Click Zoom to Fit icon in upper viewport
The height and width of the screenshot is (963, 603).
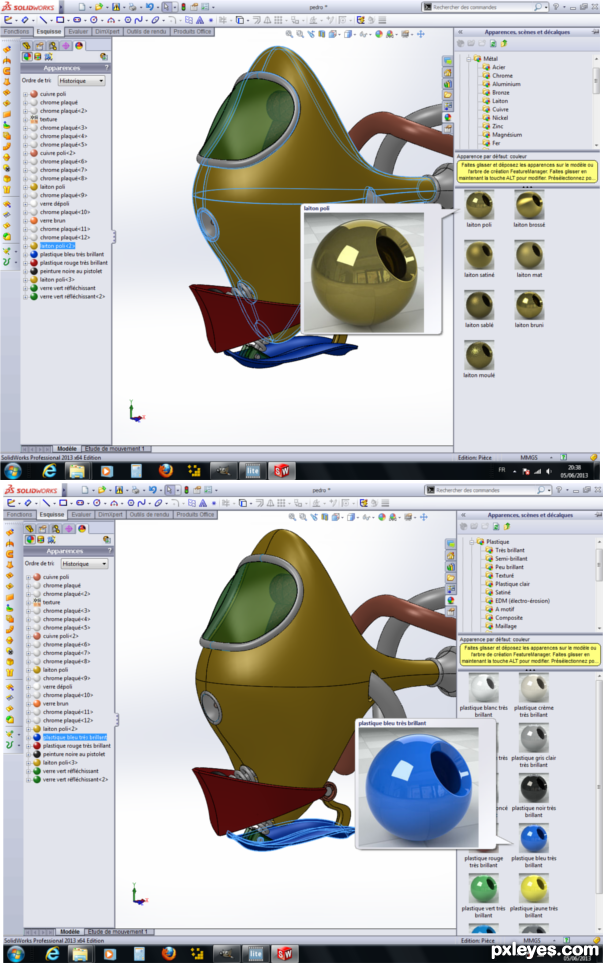[x=289, y=34]
